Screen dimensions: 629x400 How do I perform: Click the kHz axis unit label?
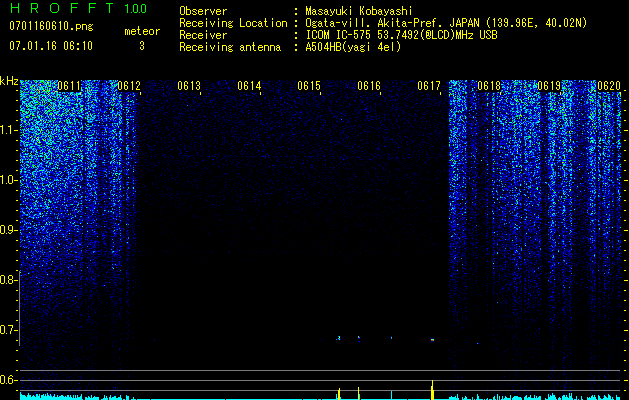pyautogui.click(x=9, y=81)
